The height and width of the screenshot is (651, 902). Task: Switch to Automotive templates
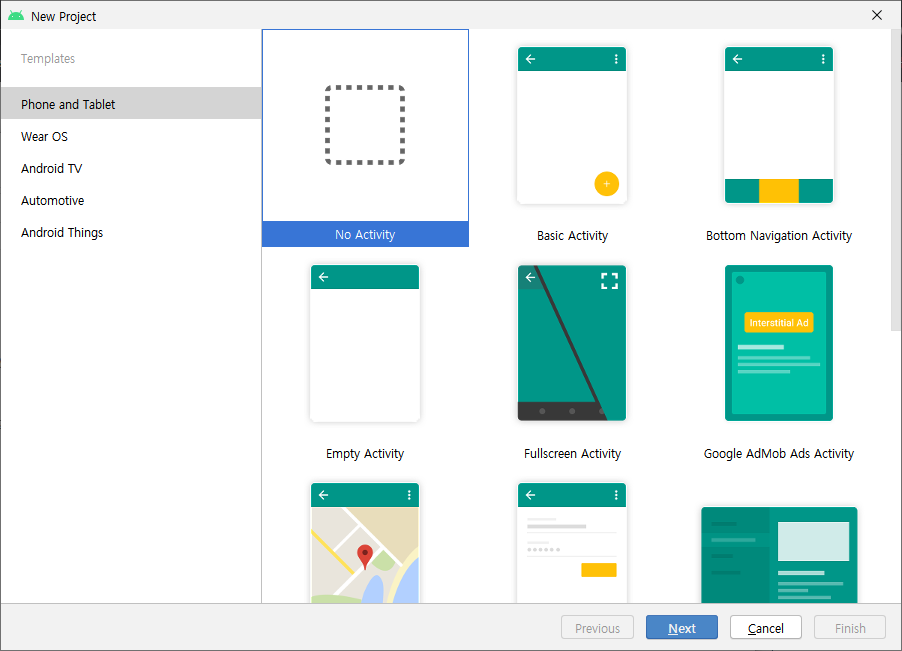click(131, 201)
